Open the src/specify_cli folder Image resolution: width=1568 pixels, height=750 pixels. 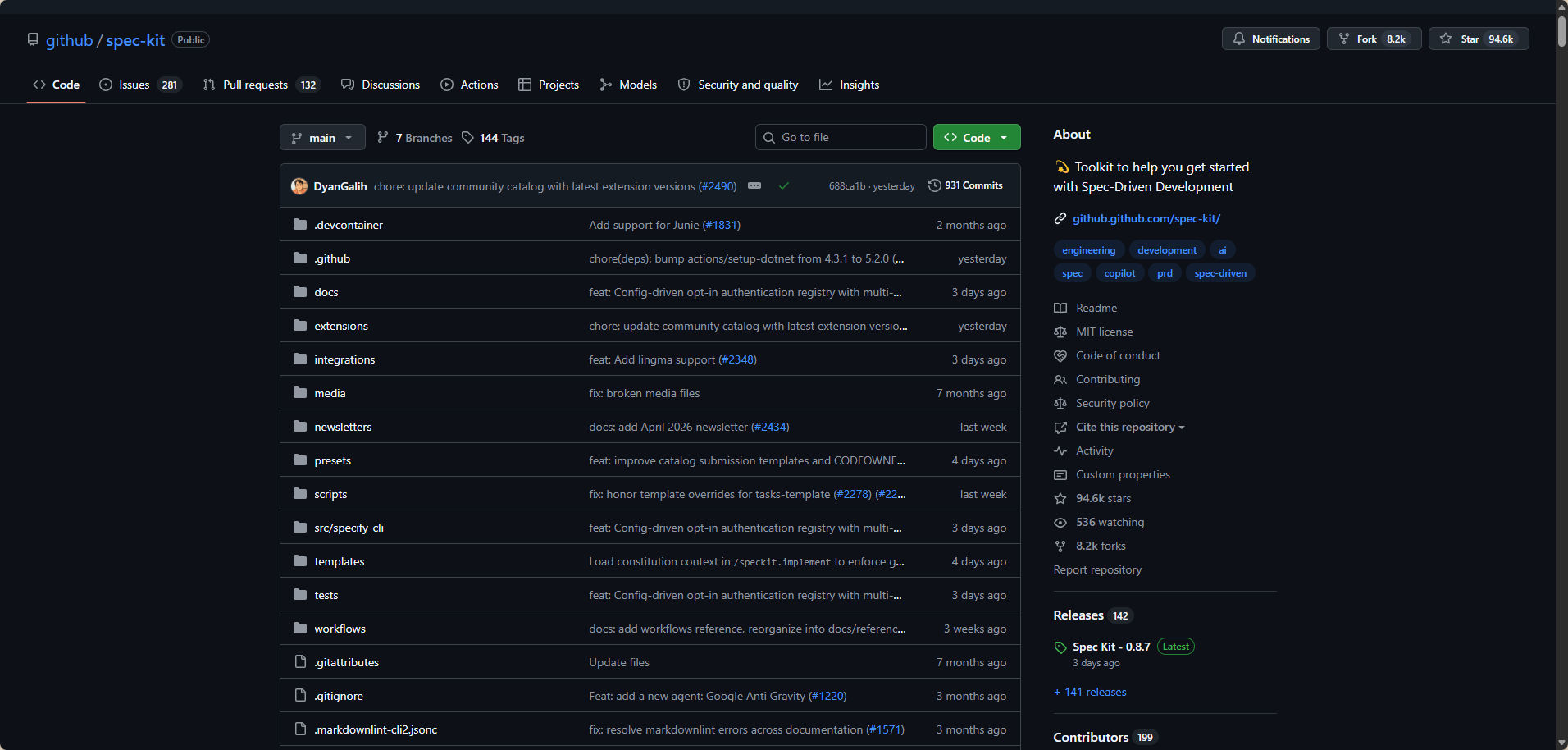[349, 528]
